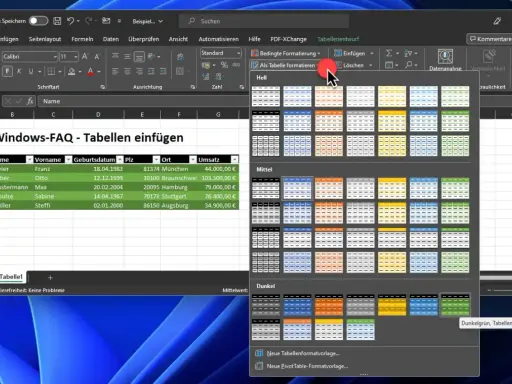
Task: Click the accounting number format icon
Action: [206, 65]
